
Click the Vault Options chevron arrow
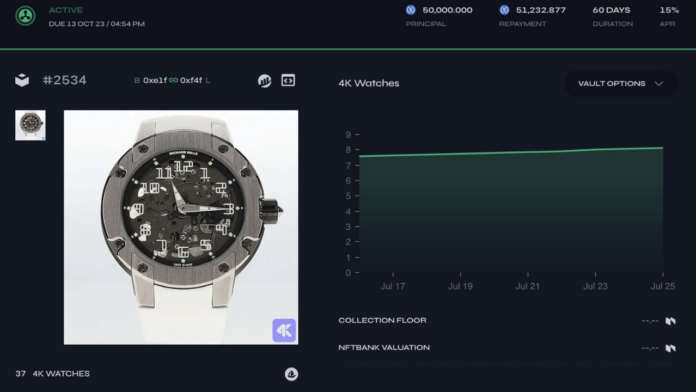click(x=659, y=83)
